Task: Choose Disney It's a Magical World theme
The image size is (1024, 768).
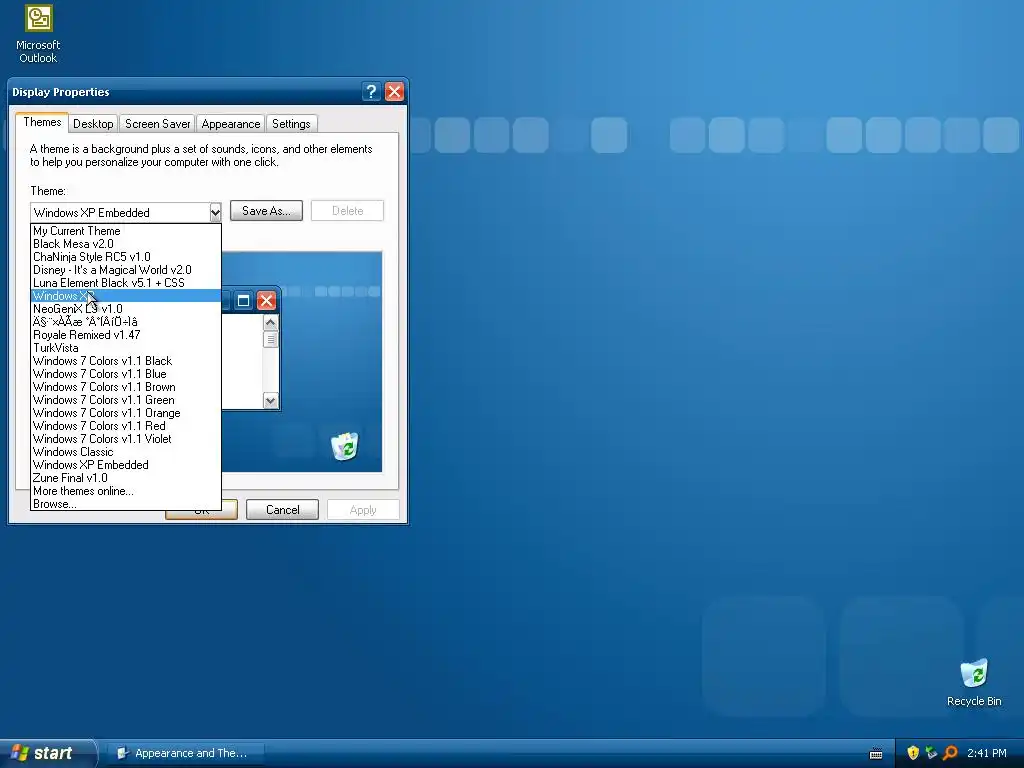Action: click(125, 270)
